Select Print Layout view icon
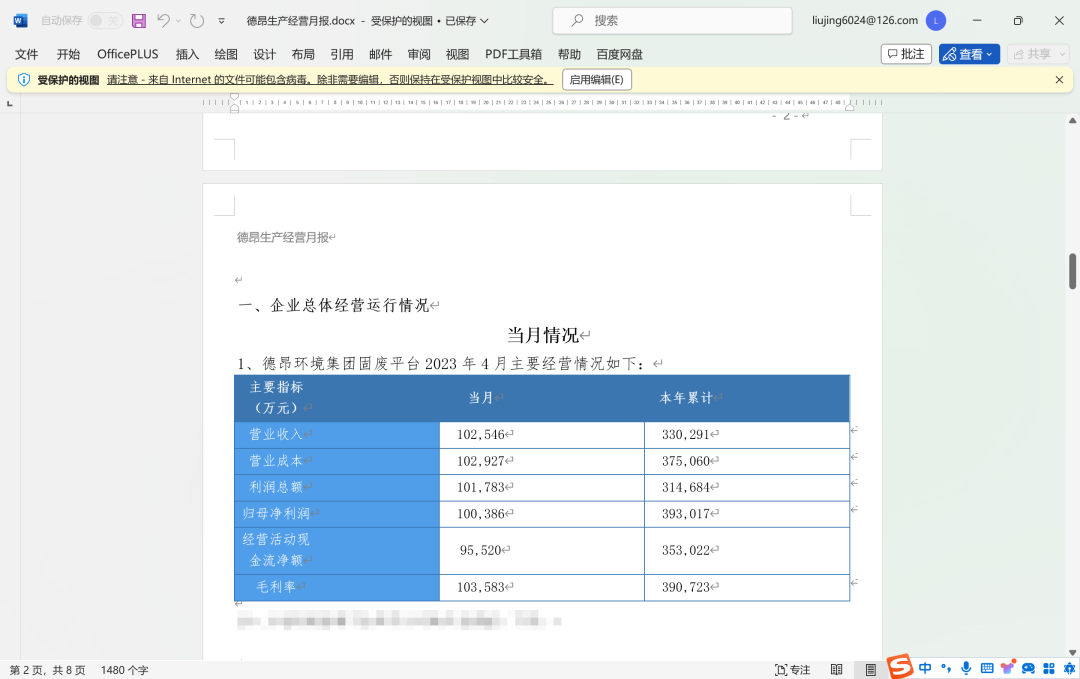This screenshot has height=679, width=1080. click(x=871, y=669)
